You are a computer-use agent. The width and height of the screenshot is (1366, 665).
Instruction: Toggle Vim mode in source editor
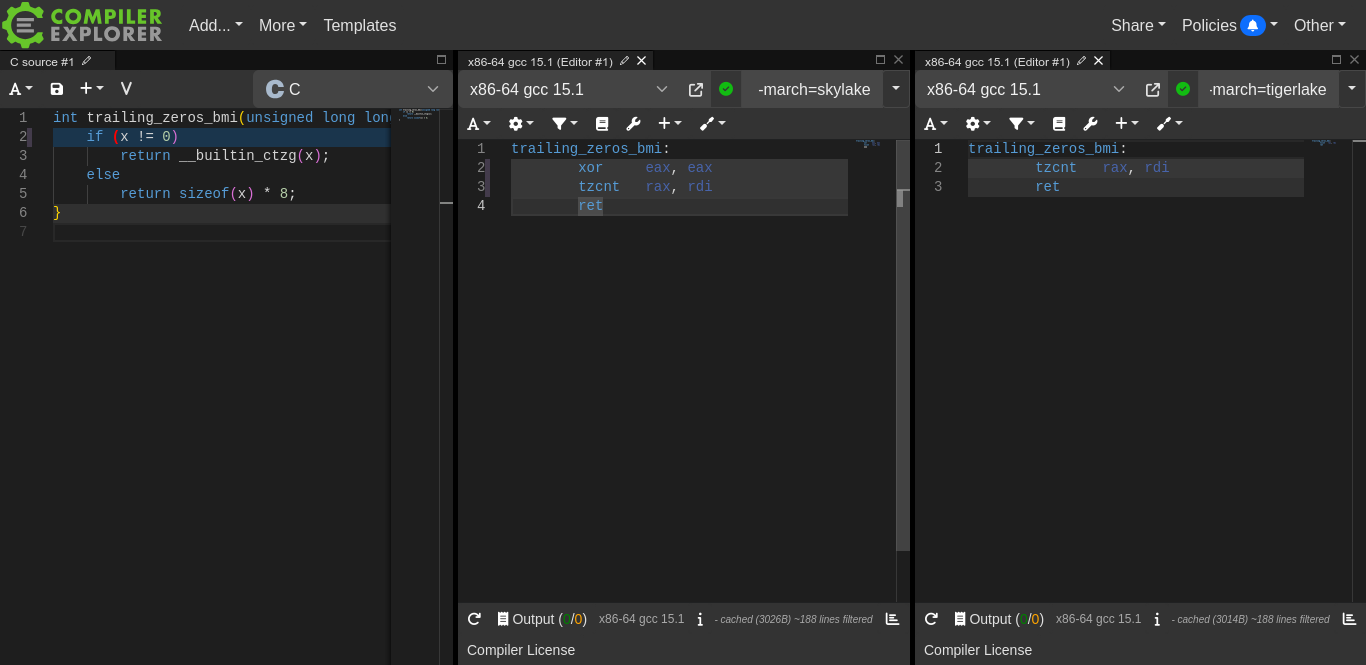(126, 89)
